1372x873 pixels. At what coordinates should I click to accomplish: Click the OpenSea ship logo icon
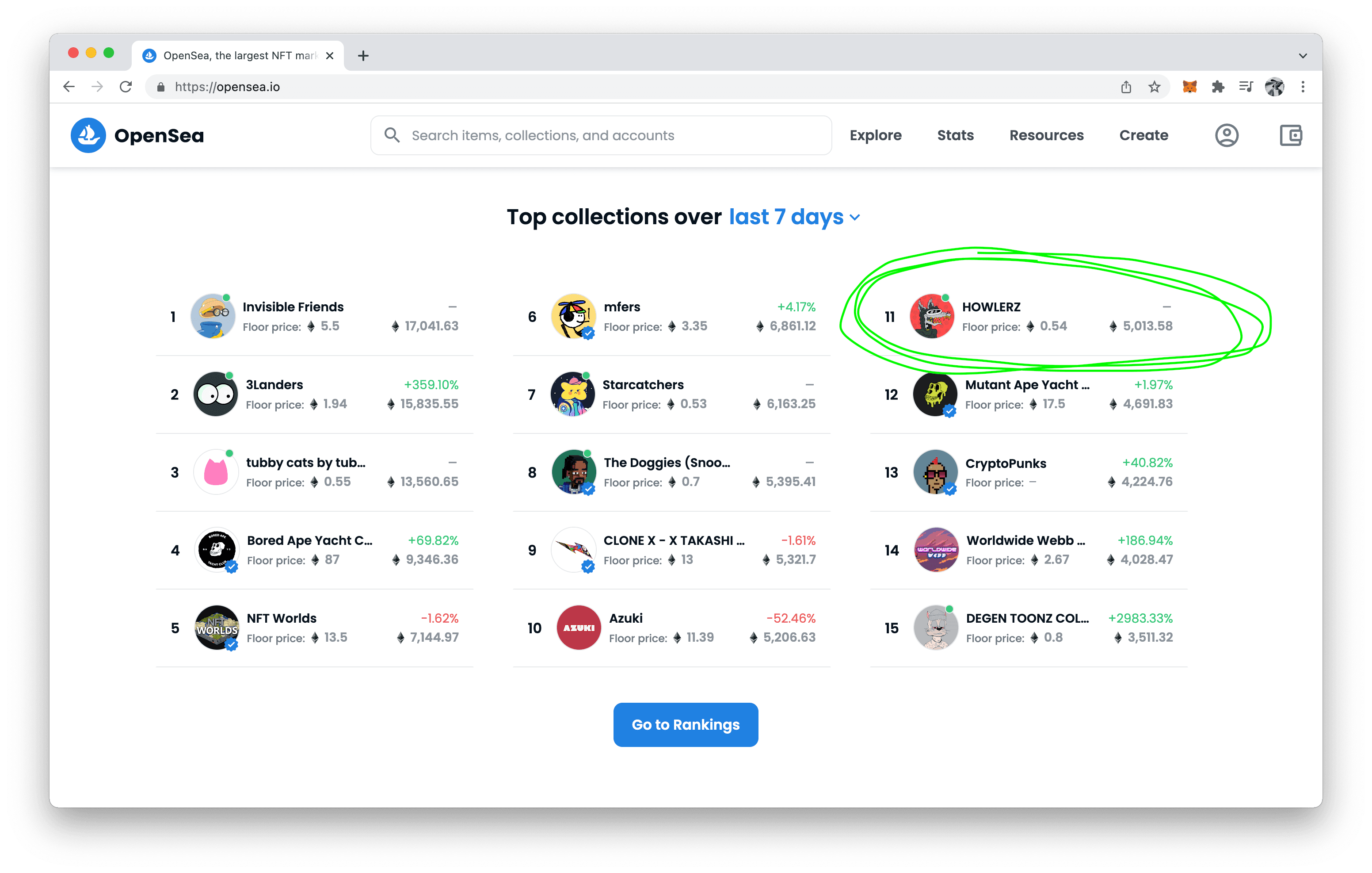coord(88,135)
